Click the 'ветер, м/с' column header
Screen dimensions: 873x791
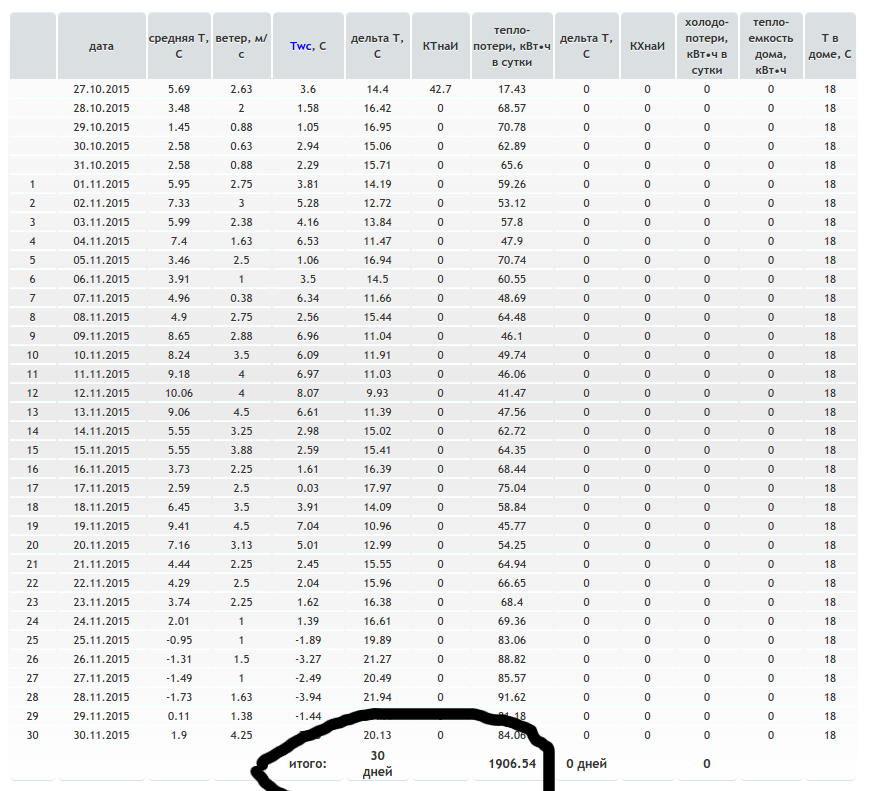(x=241, y=46)
